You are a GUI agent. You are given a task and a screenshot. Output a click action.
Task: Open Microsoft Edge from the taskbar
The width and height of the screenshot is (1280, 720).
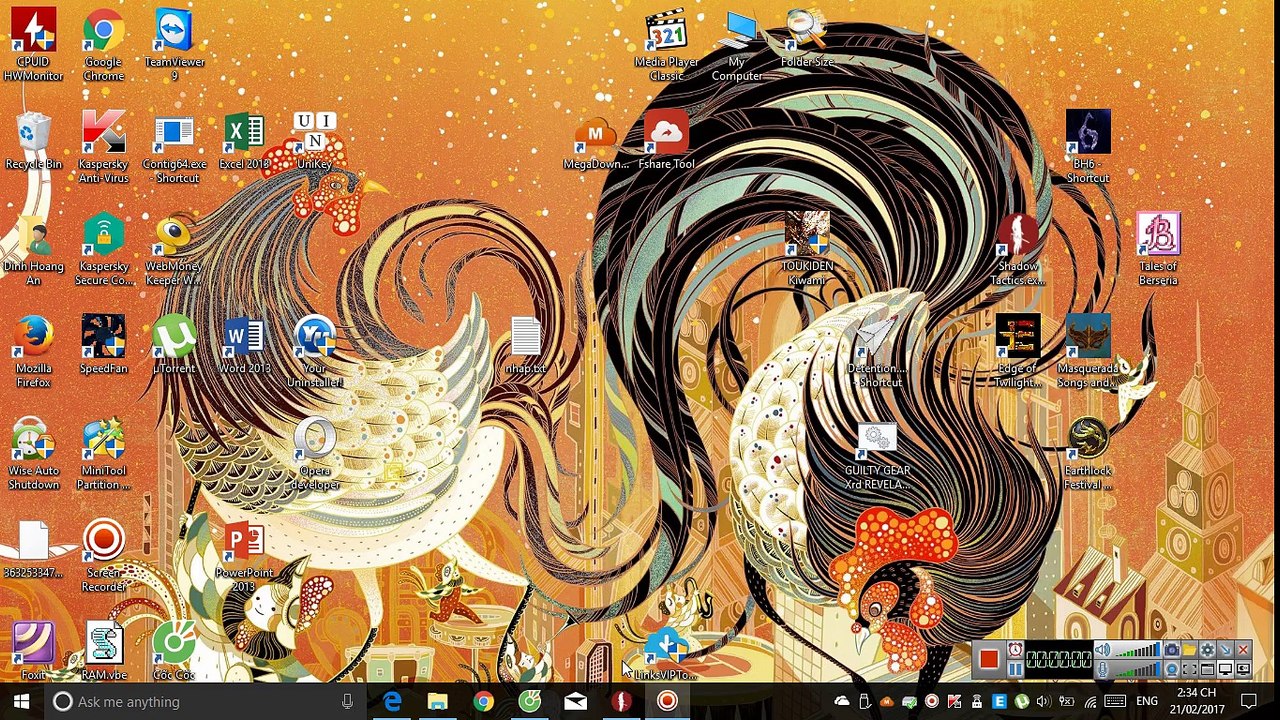pyautogui.click(x=391, y=702)
